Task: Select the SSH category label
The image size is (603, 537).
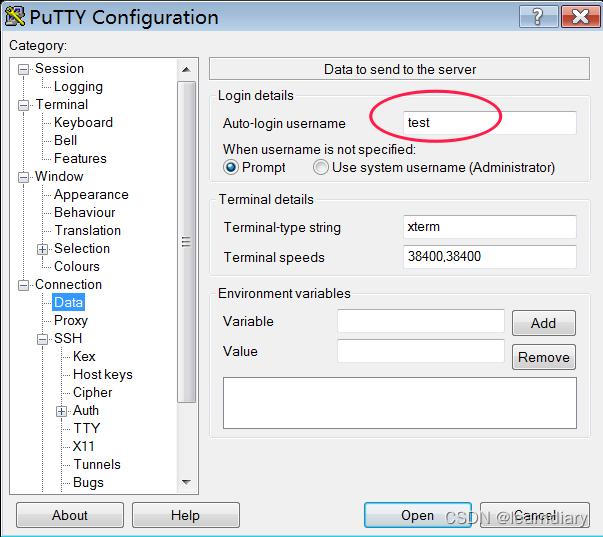Action: pos(68,339)
